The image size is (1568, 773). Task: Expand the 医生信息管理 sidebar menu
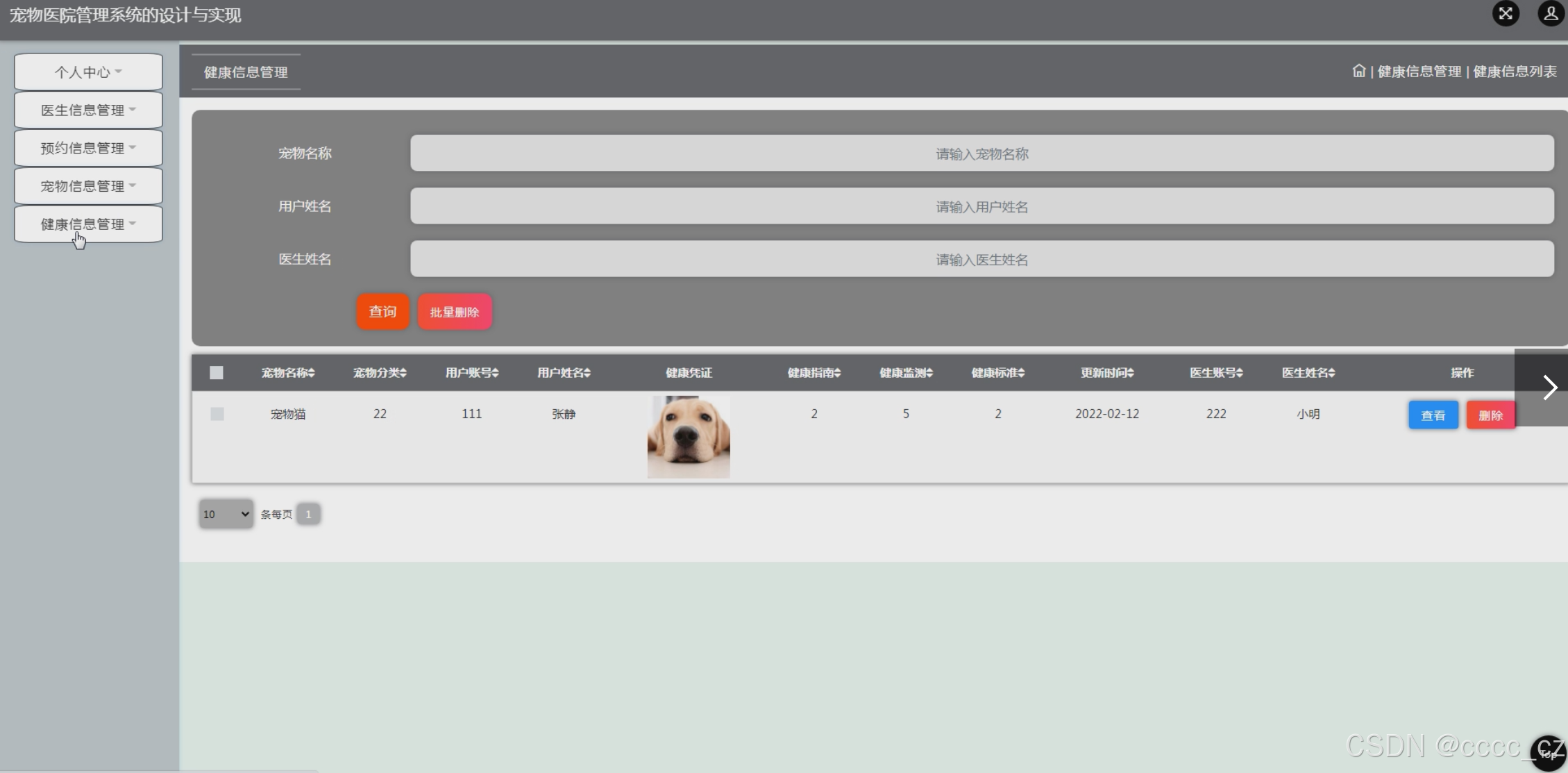[x=88, y=110]
